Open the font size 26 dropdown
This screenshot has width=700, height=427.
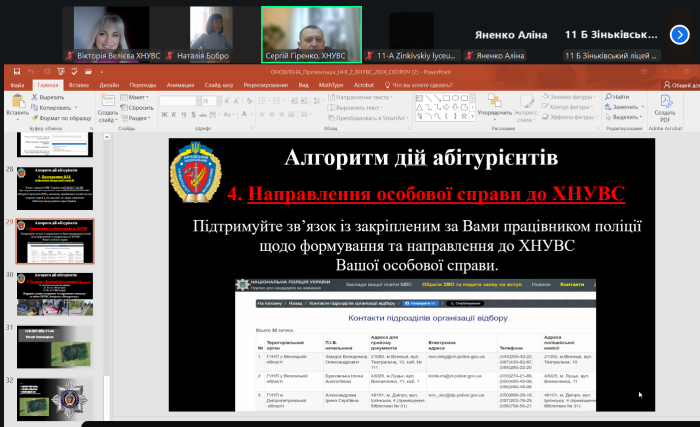pos(219,101)
